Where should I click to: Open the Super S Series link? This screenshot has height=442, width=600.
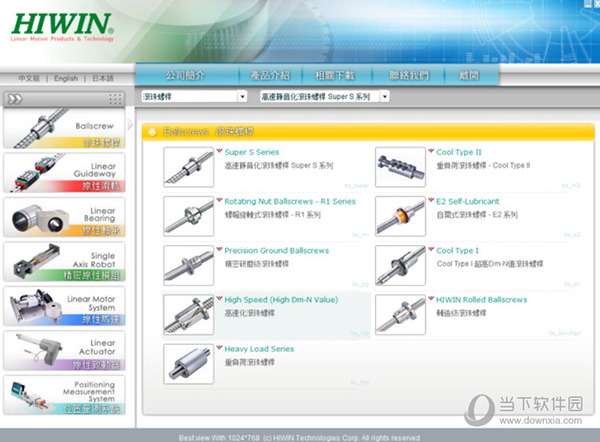pyautogui.click(x=252, y=152)
